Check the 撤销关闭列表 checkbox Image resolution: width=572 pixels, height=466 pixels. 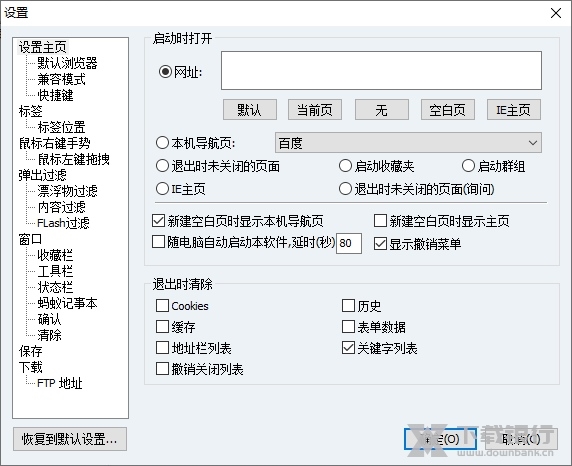pos(162,369)
